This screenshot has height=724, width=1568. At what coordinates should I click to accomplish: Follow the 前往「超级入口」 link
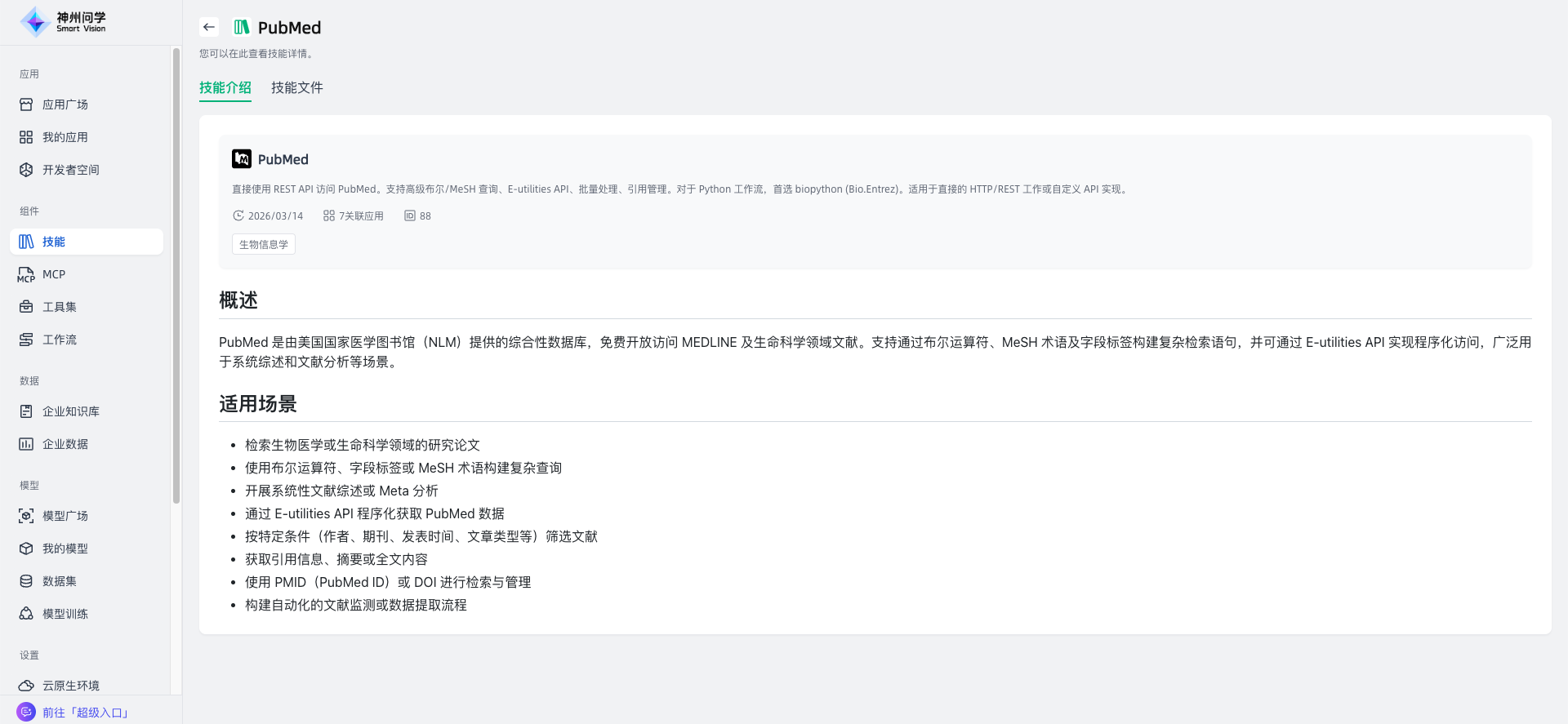pos(86,713)
